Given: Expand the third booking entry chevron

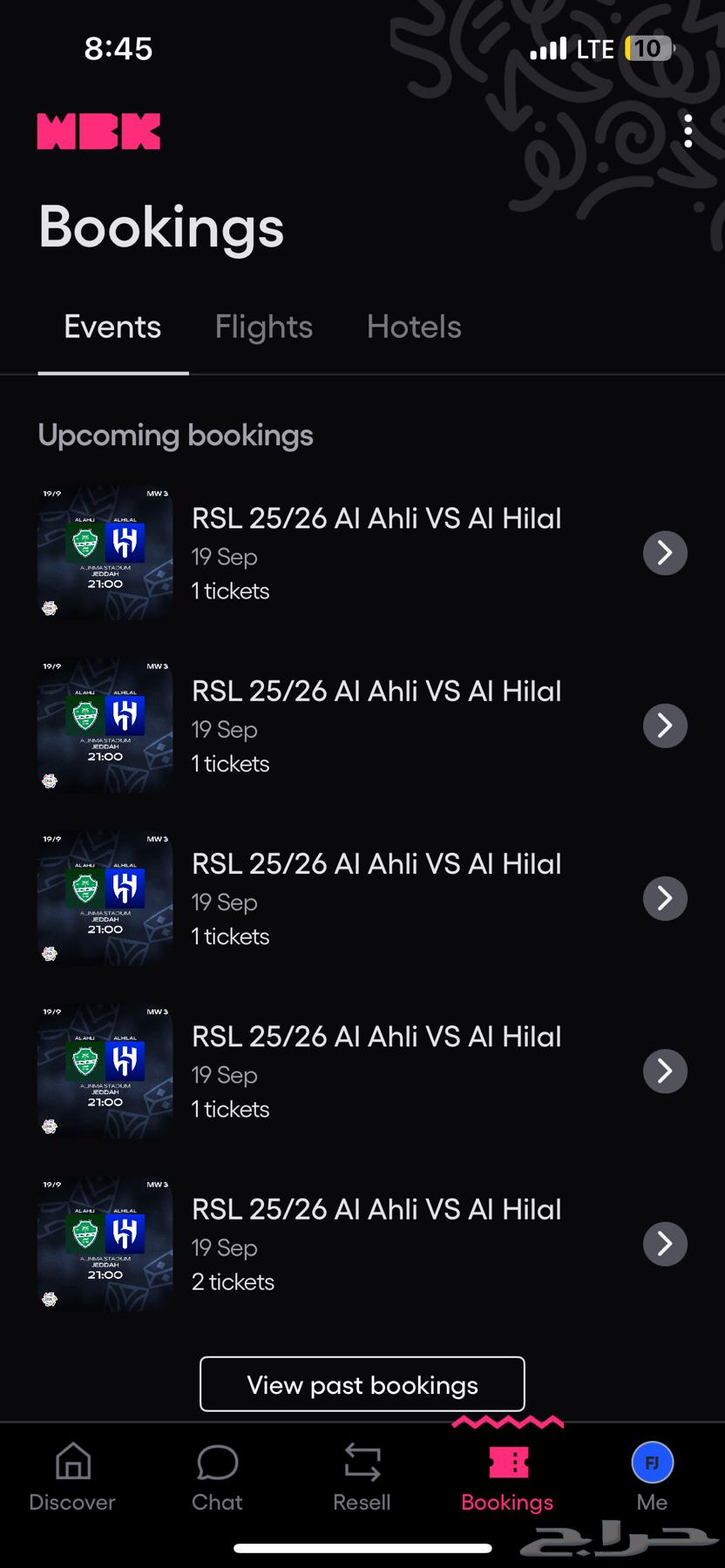Looking at the screenshot, I should pos(665,897).
